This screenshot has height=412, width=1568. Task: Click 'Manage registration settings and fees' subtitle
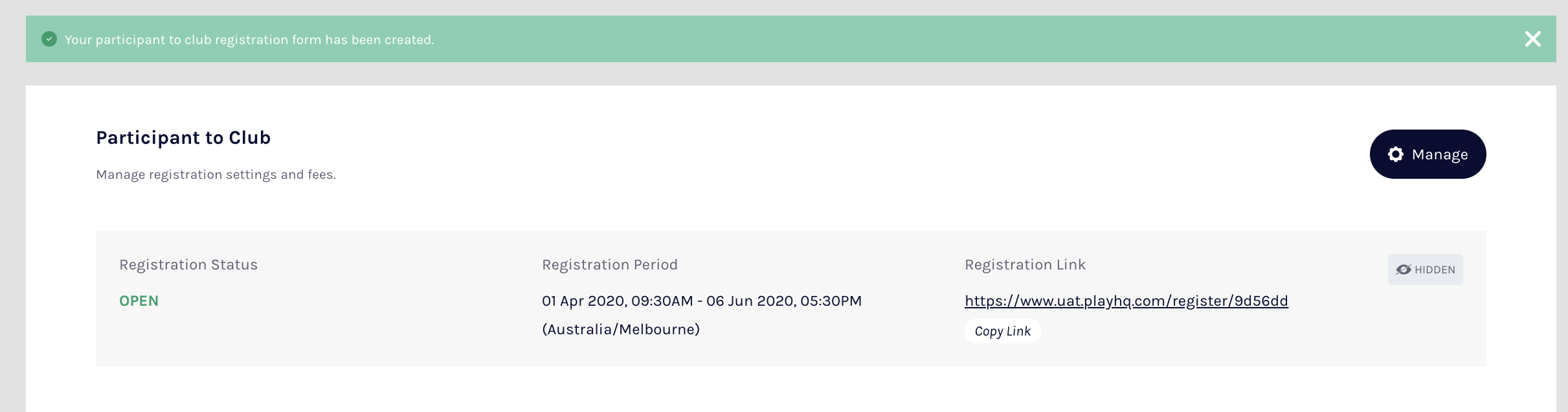pyautogui.click(x=216, y=175)
